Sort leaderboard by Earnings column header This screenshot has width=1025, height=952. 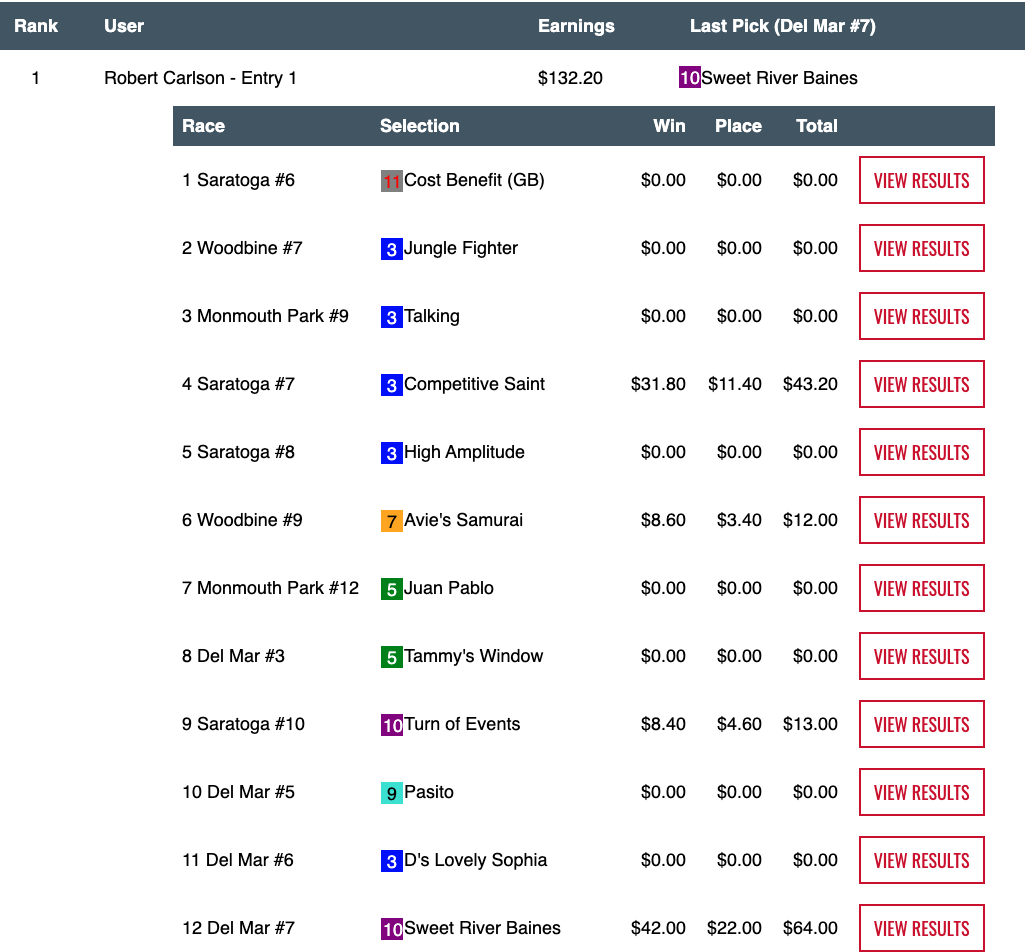point(576,26)
